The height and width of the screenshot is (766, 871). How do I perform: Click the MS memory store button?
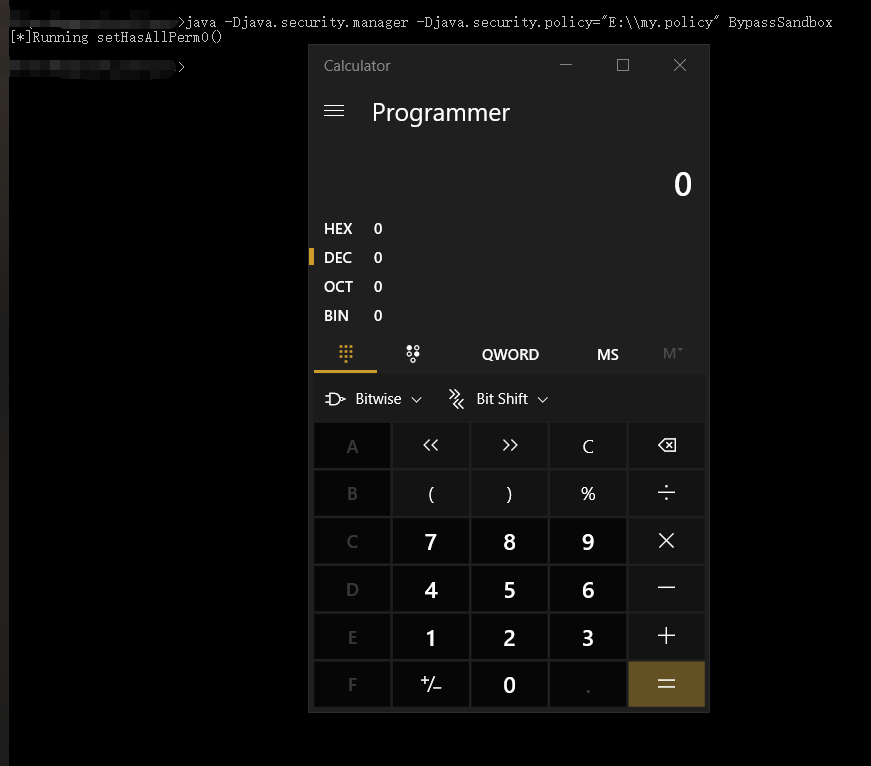click(x=607, y=355)
